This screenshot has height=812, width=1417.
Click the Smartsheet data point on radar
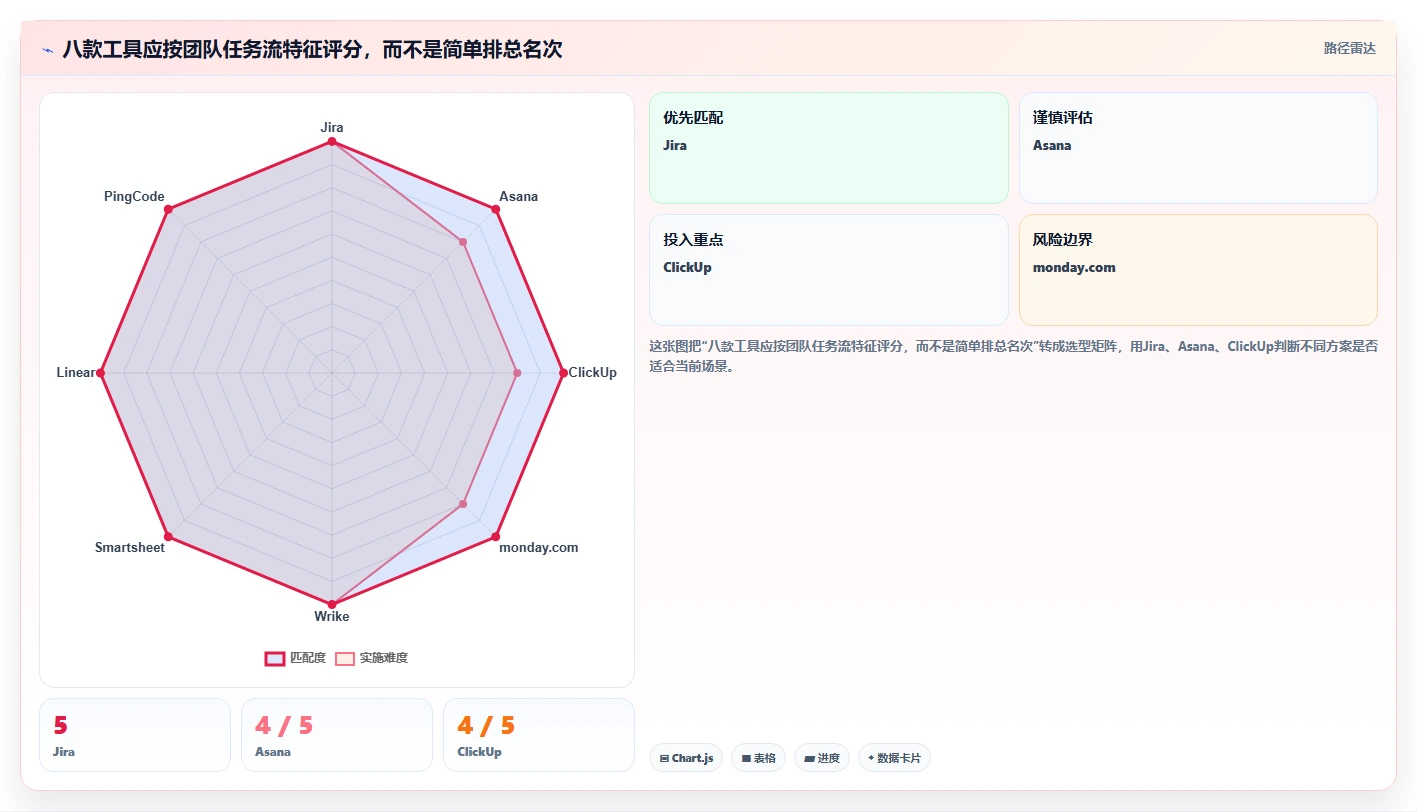point(168,537)
